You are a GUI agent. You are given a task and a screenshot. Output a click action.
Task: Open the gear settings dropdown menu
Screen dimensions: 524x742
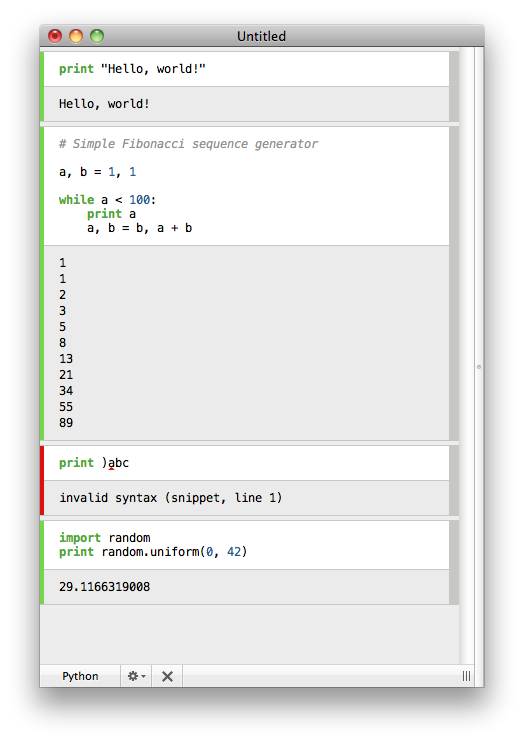(x=136, y=676)
